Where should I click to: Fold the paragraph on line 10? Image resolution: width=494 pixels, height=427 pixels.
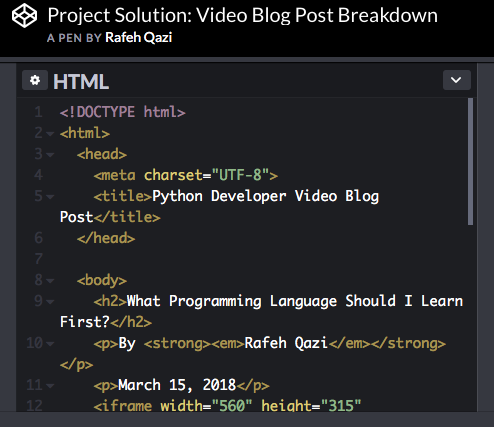pos(50,344)
